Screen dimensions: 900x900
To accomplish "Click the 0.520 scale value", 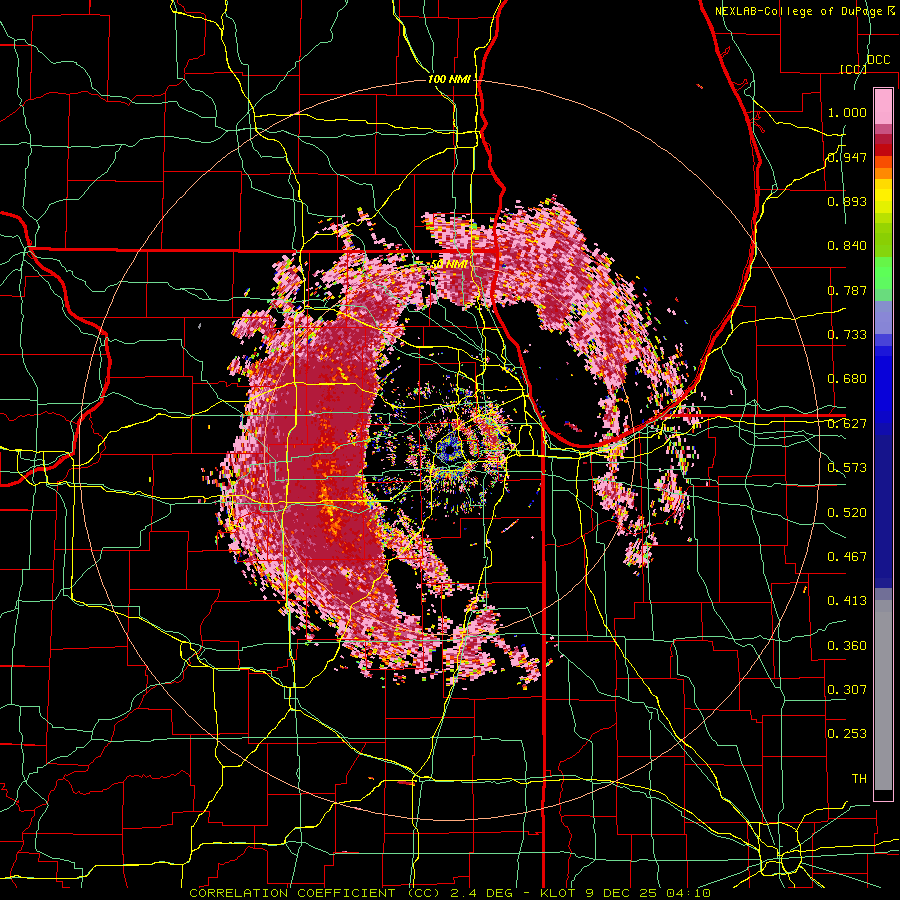I will tap(847, 513).
